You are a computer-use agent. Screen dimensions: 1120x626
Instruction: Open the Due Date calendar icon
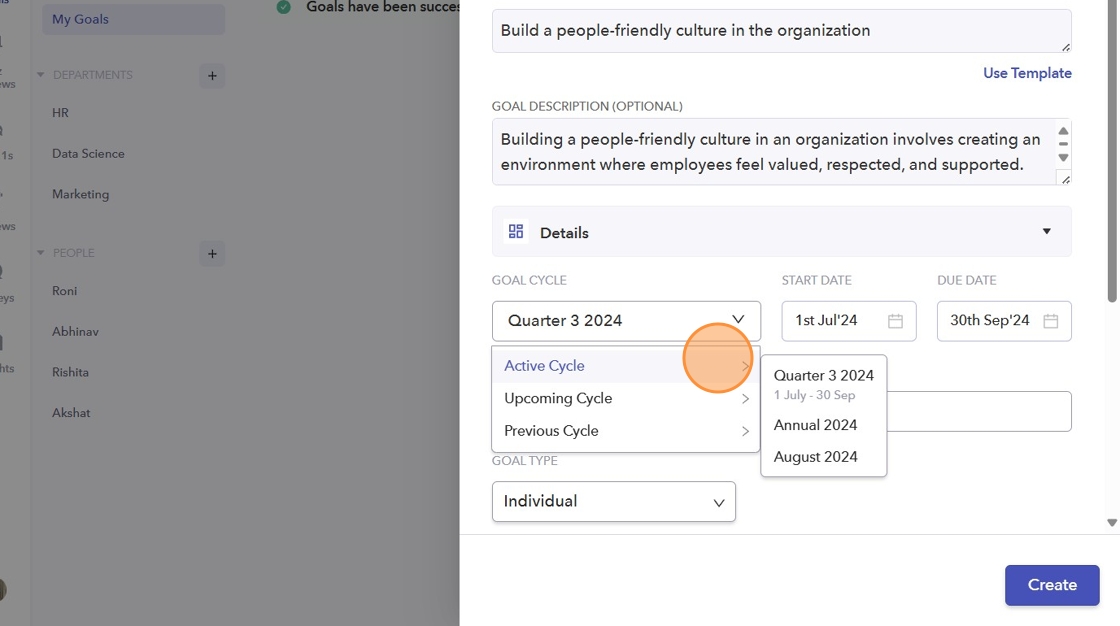click(1050, 321)
